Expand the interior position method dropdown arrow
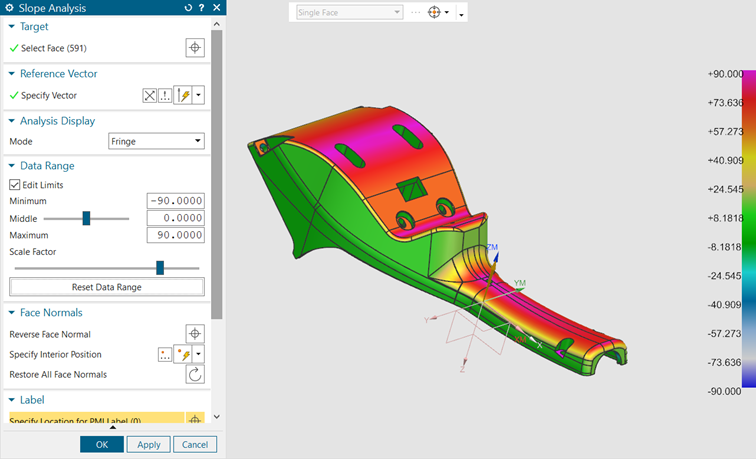This screenshot has width=756, height=459. 199,355
